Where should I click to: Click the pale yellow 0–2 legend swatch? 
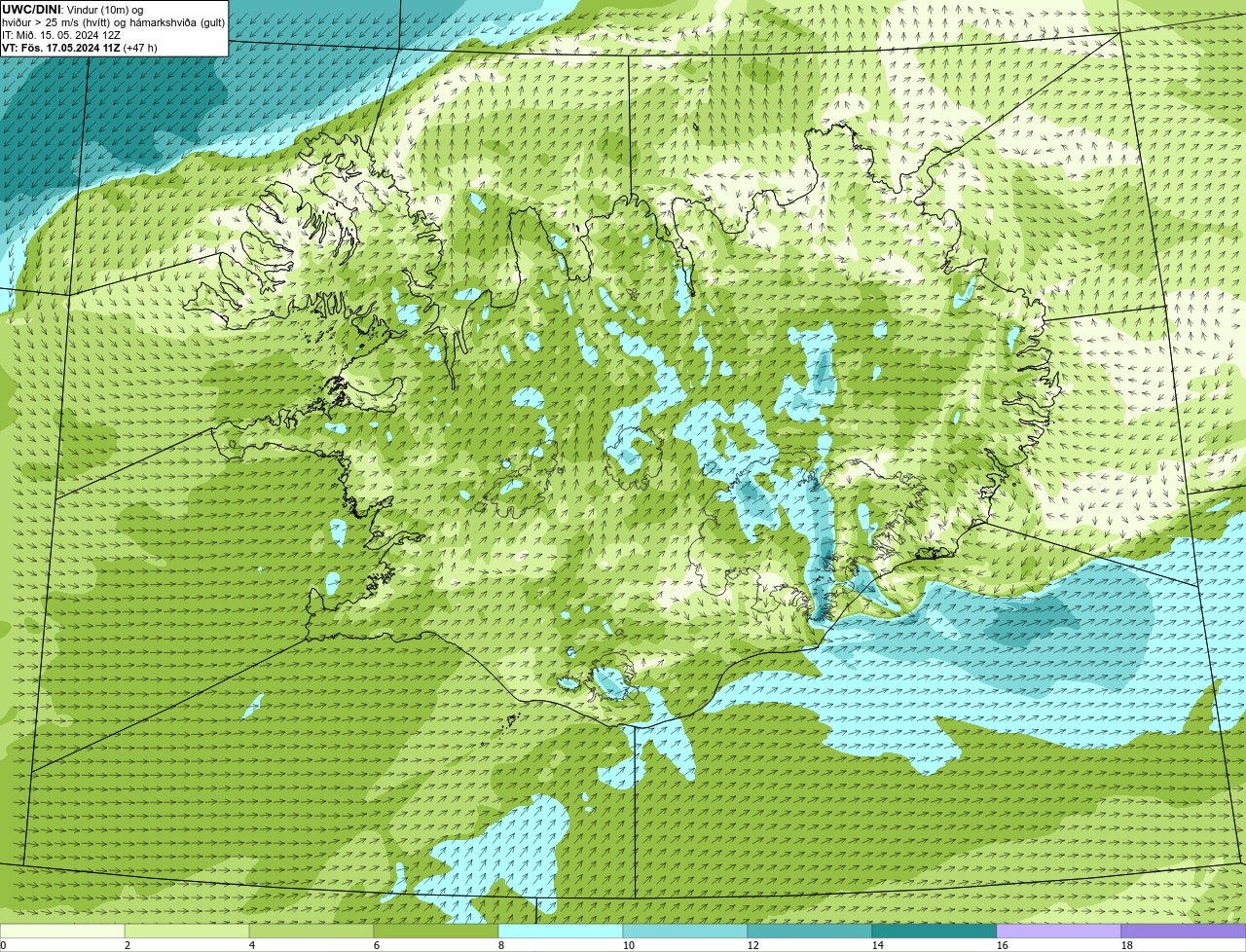point(62,931)
